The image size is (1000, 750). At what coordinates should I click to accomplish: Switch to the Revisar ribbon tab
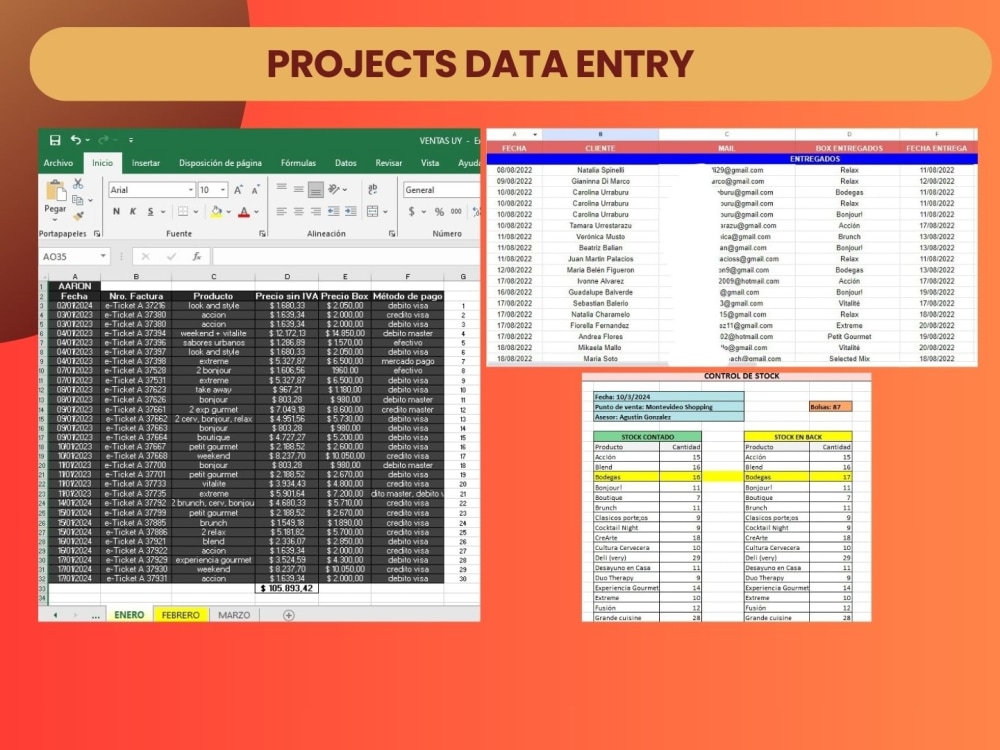tap(389, 163)
